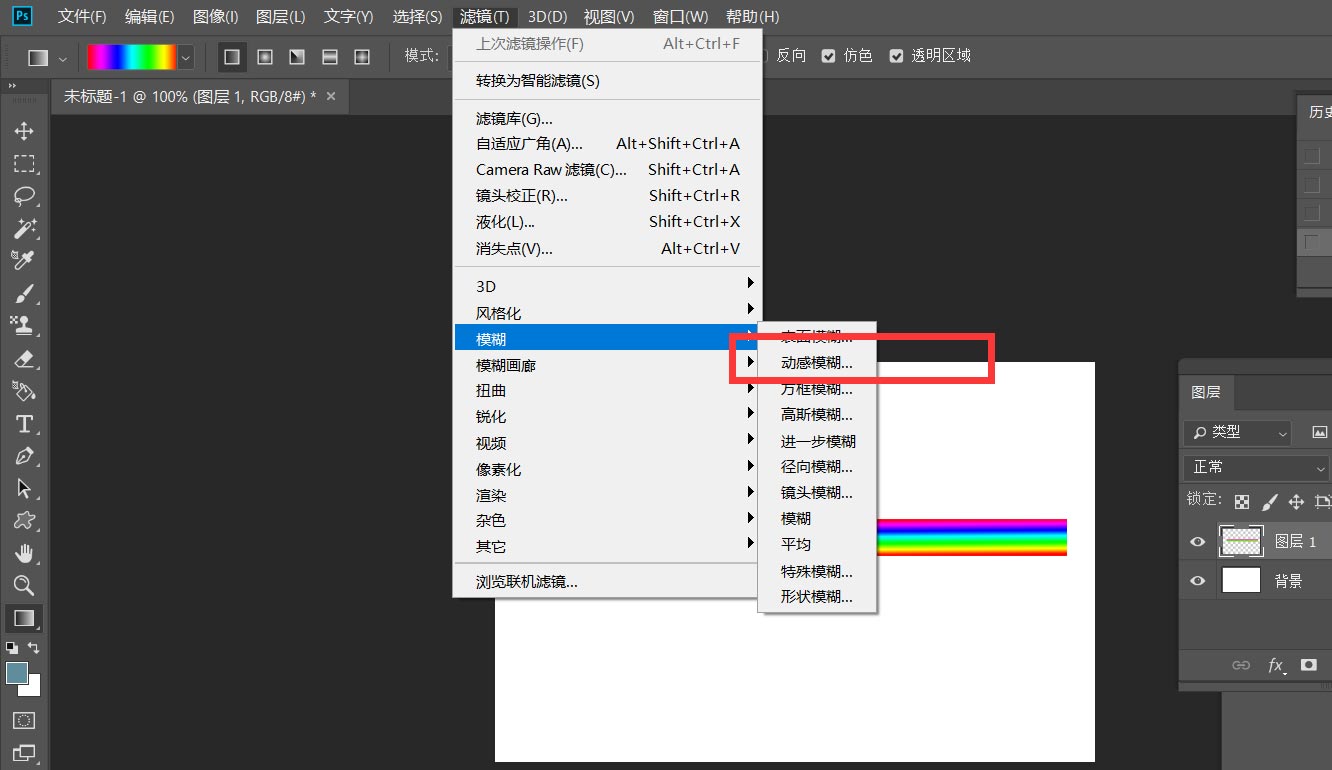Select the Pen tool

point(24,456)
